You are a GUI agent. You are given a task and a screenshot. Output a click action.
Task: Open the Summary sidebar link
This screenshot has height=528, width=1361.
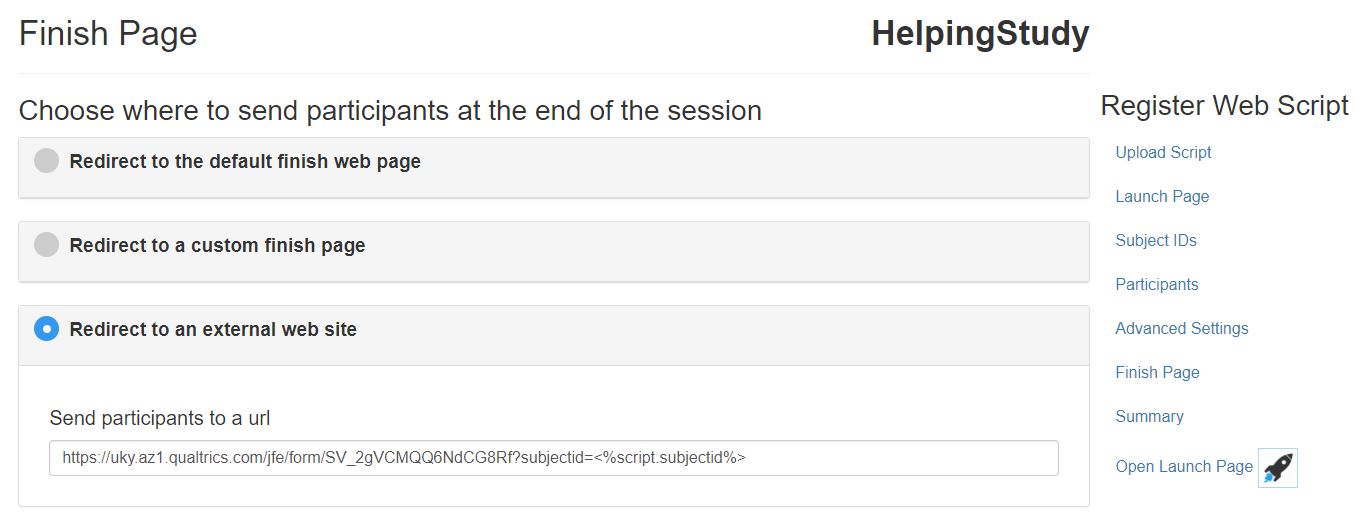click(x=1149, y=416)
